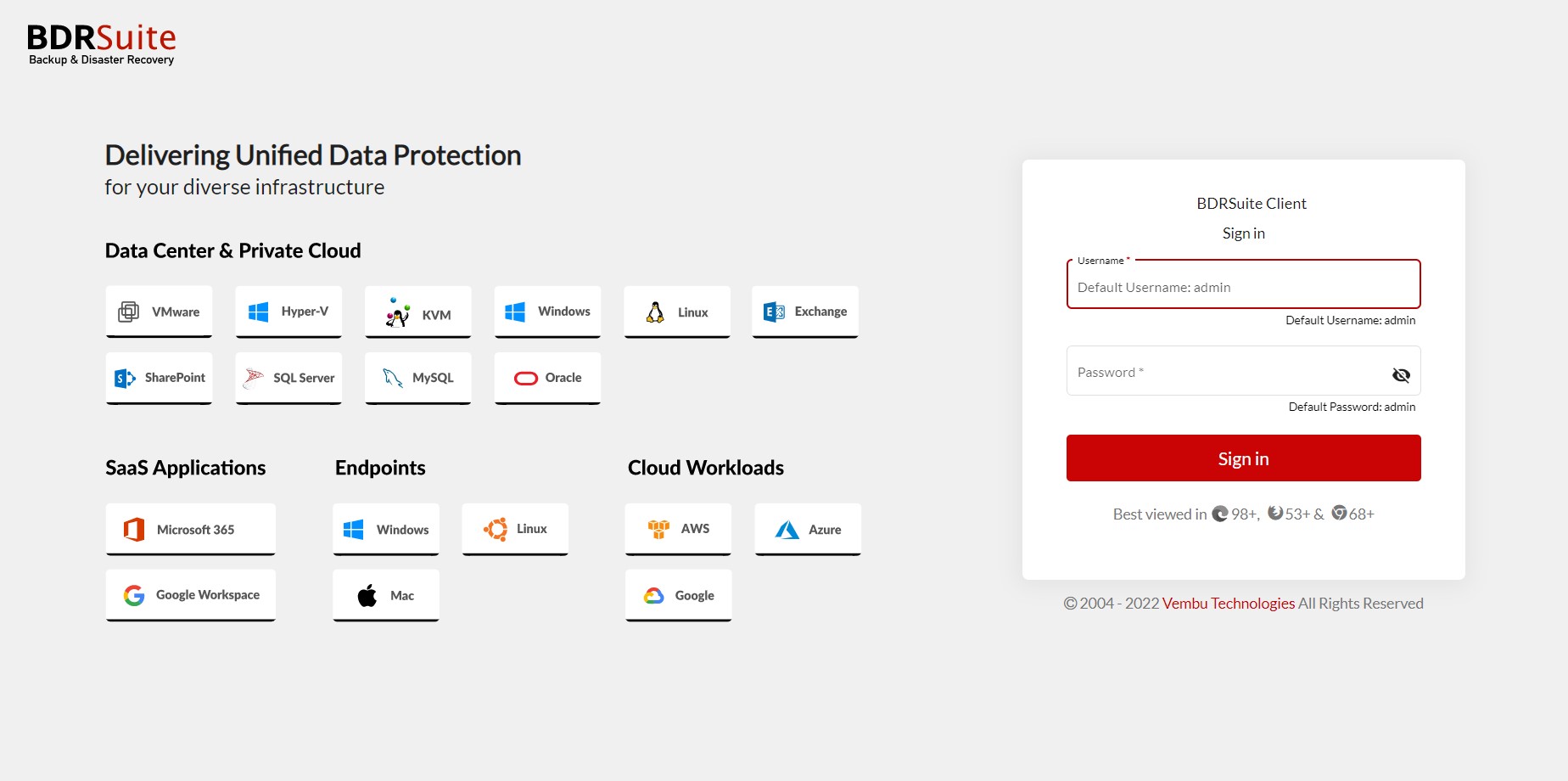Click the 'All Rights Reserved' footer text
Image resolution: width=1568 pixels, height=781 pixels.
(1361, 604)
